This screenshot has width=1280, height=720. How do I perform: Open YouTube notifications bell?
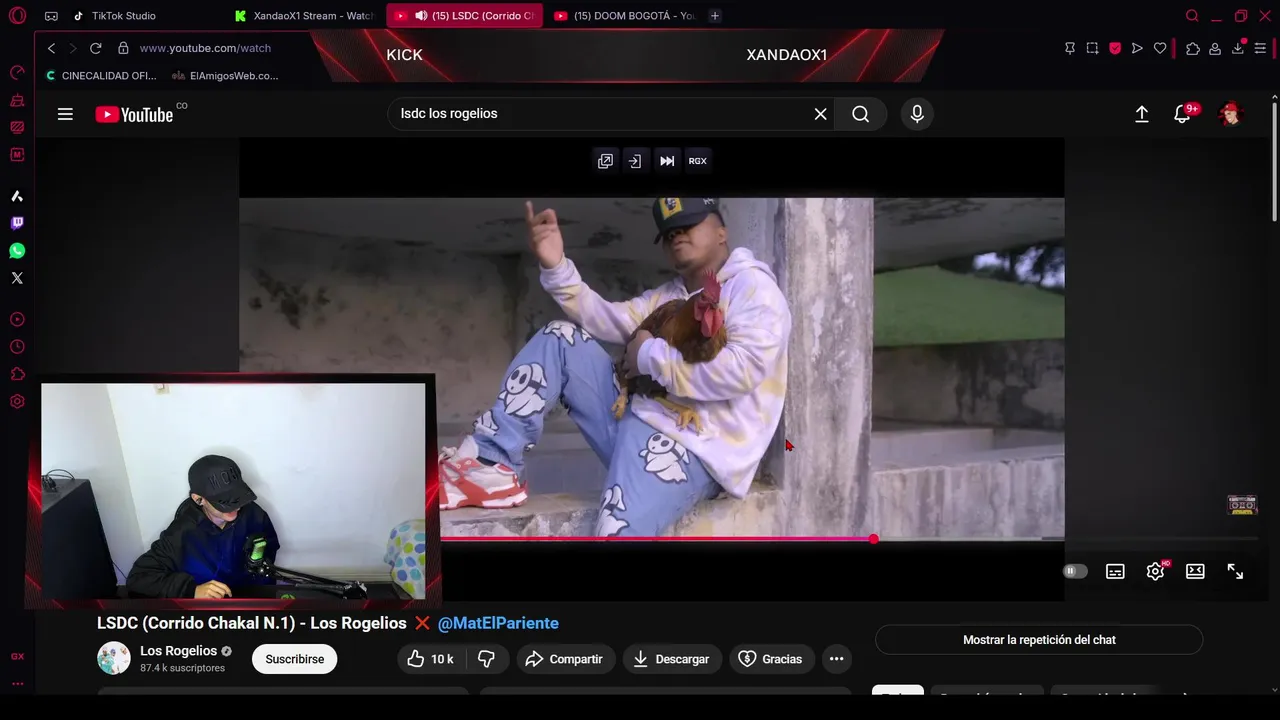(1183, 114)
